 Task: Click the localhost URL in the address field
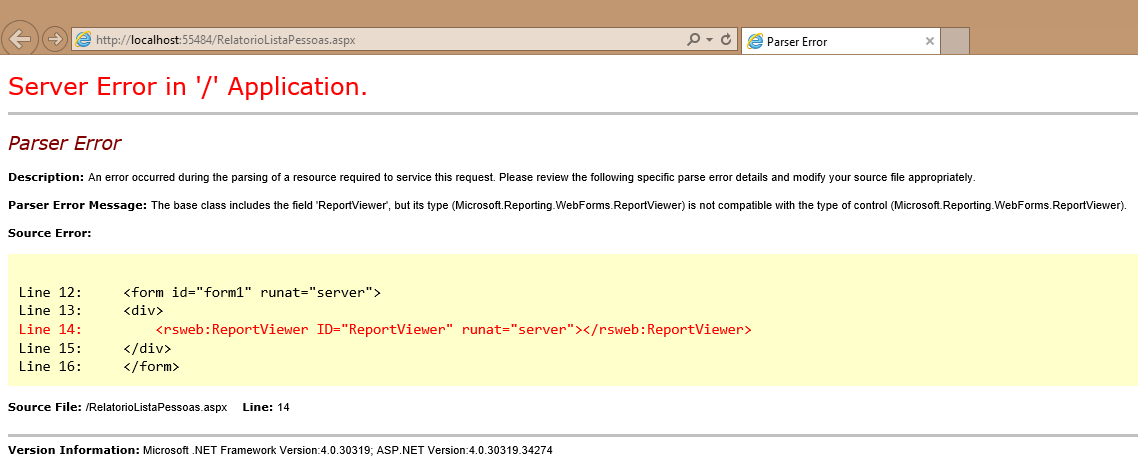[x=227, y=40]
